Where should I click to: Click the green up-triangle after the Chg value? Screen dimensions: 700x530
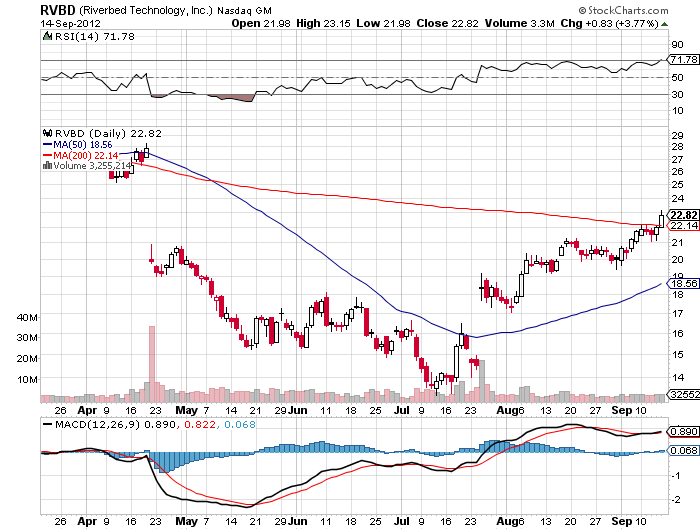pyautogui.click(x=664, y=24)
